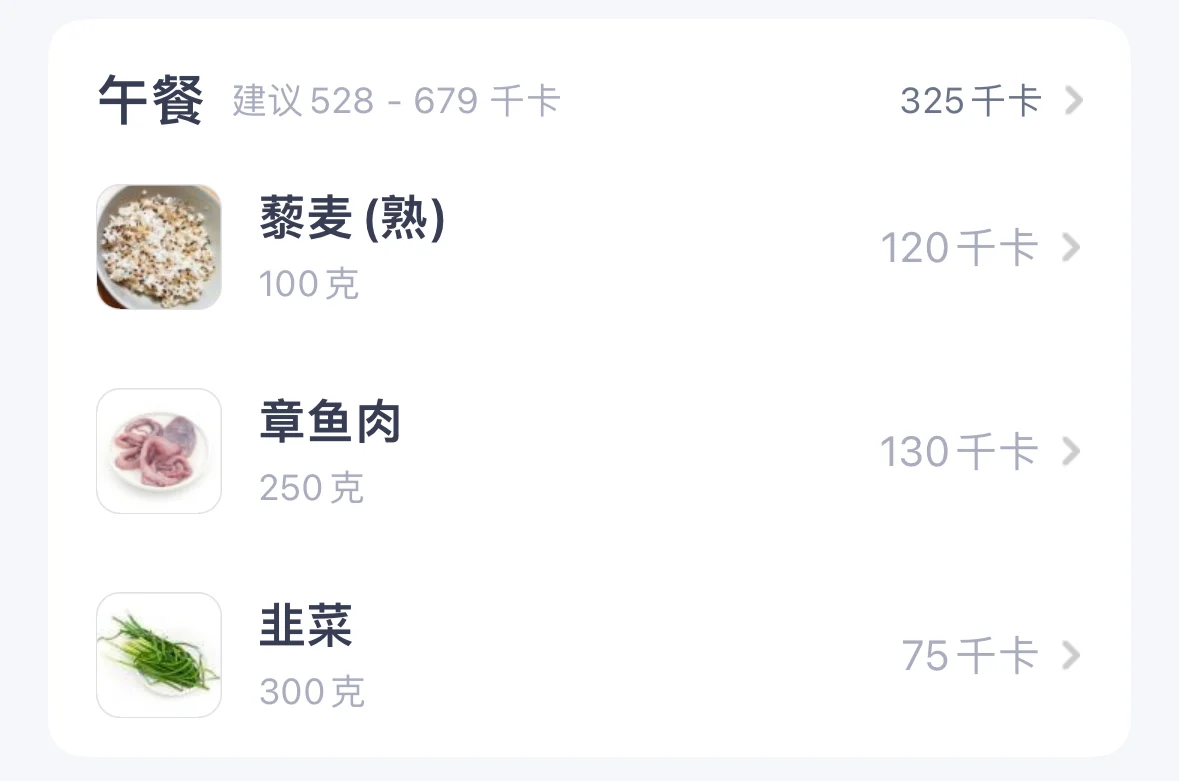Click the 75千卡 calorie value
1179x781 pixels.
coord(970,655)
